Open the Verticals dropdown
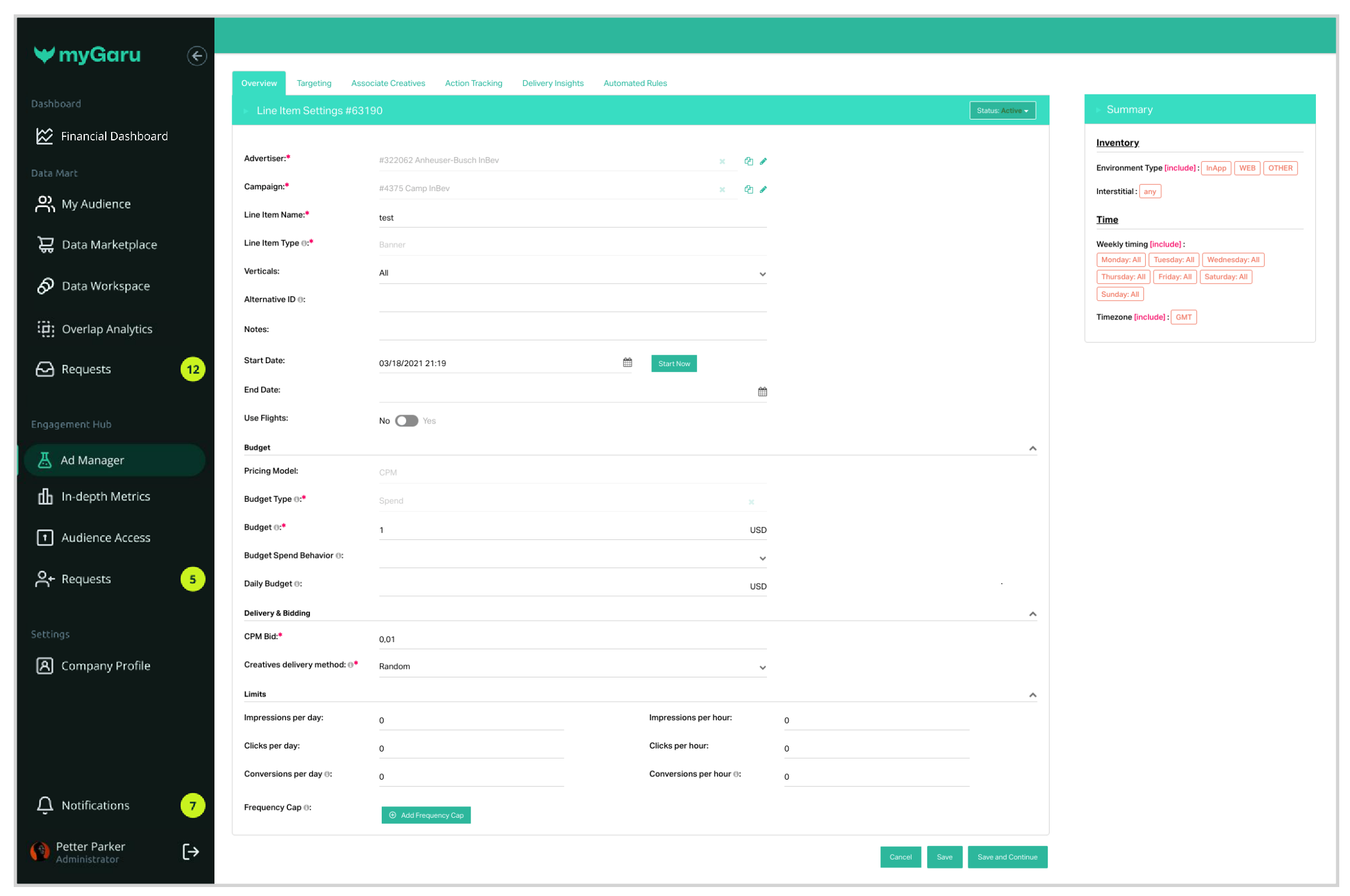The width and height of the screenshot is (1350, 896). [x=572, y=274]
